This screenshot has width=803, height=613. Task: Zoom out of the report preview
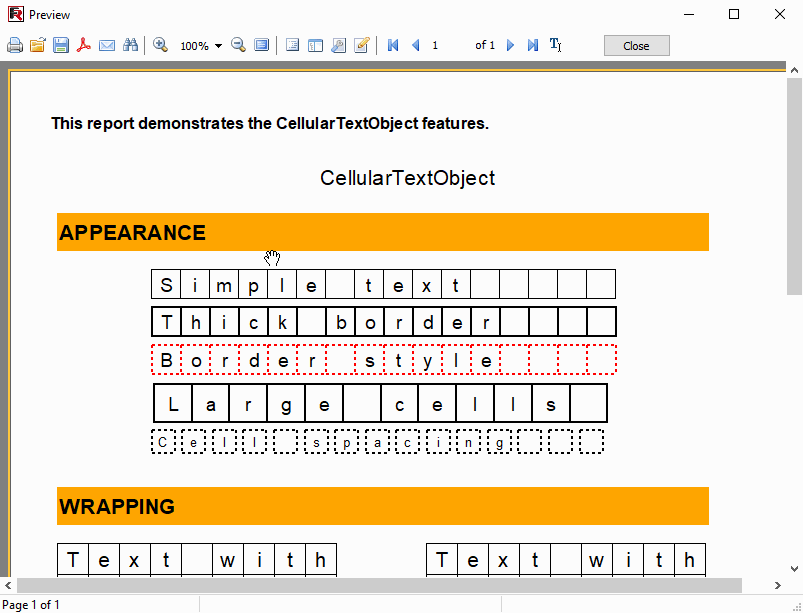click(x=238, y=46)
